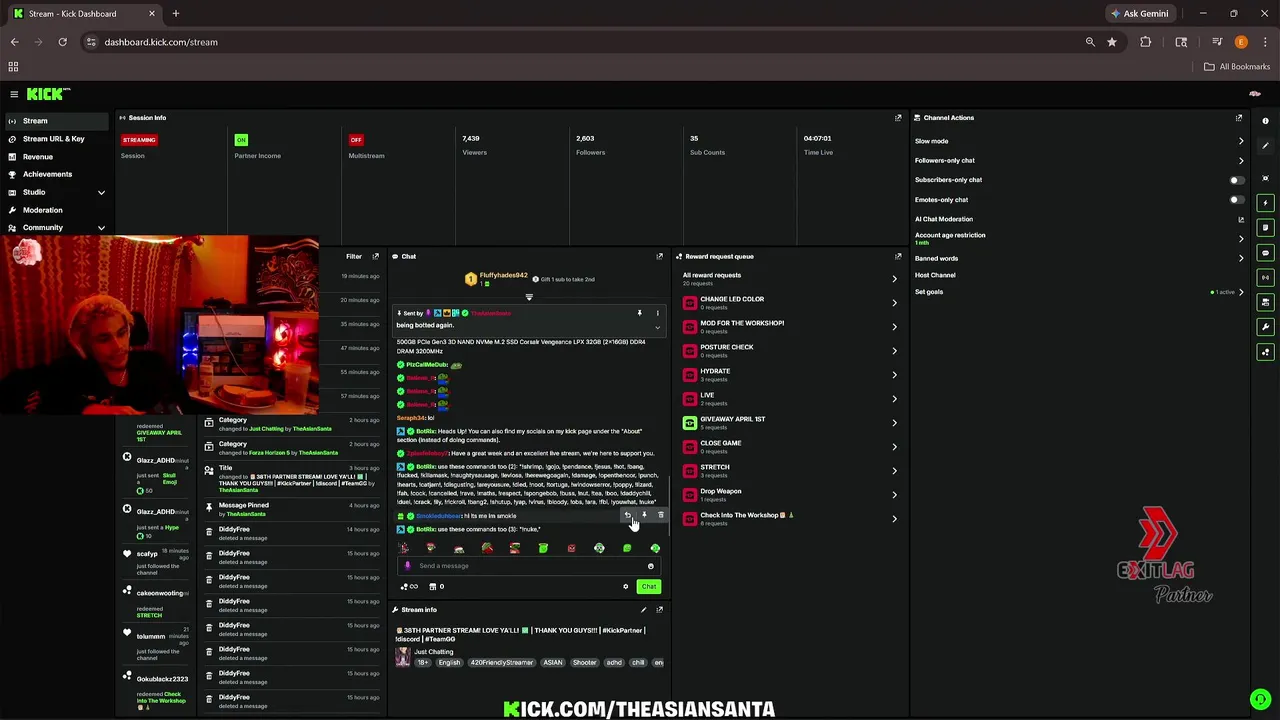Open Host Channel action
This screenshot has width=1280, height=720.
click(x=935, y=275)
